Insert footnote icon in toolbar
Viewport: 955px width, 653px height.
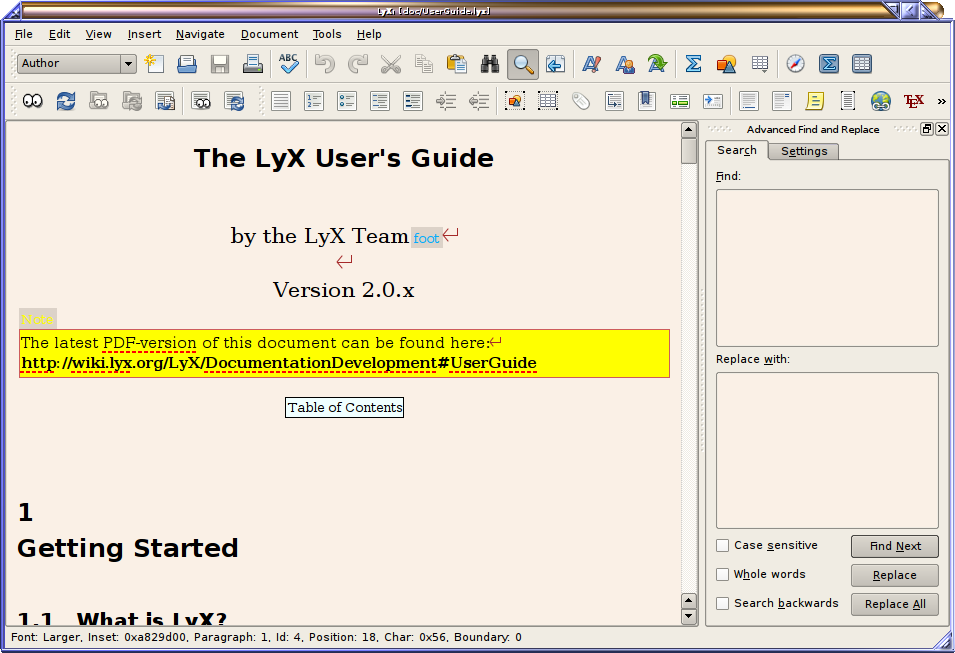click(x=749, y=101)
